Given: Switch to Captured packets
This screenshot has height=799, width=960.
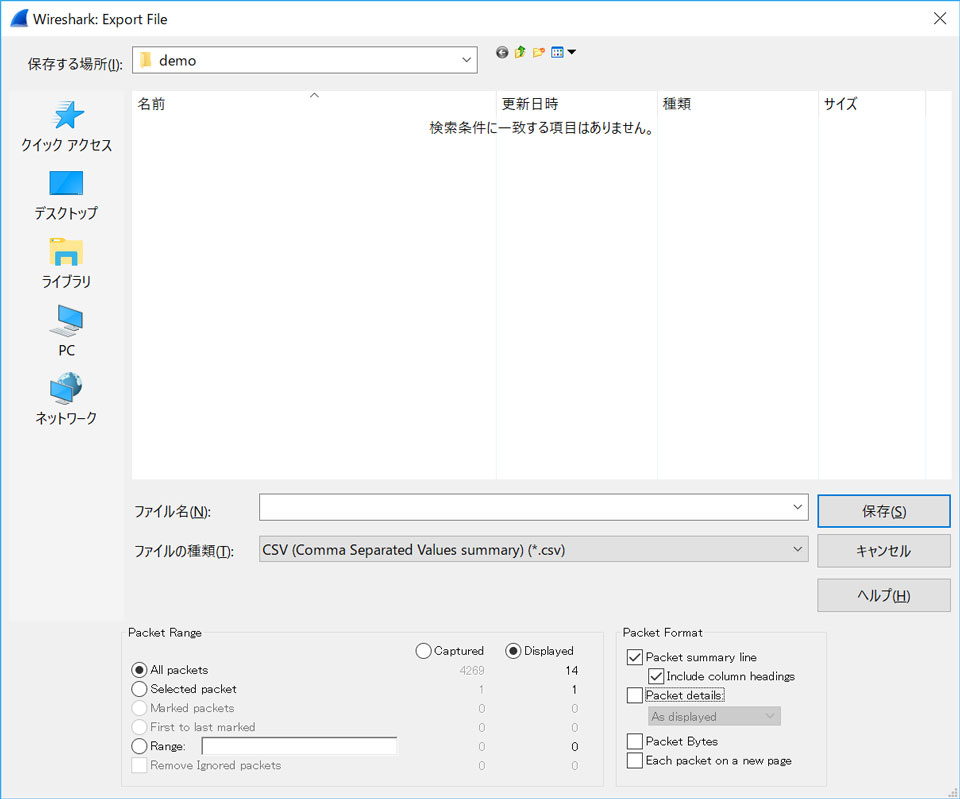Looking at the screenshot, I should pos(423,651).
